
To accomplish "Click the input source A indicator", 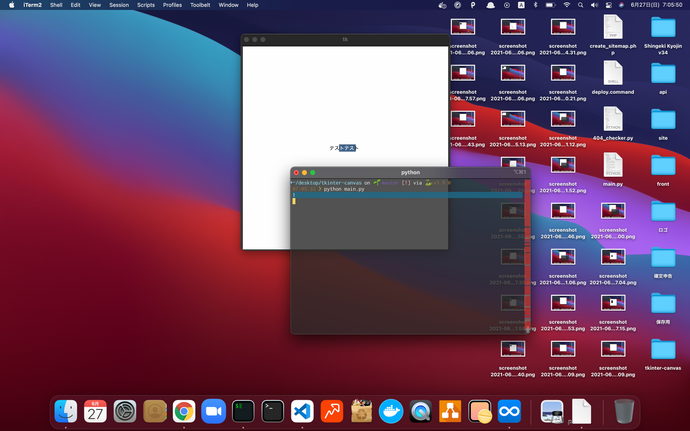I will tap(521, 5).
